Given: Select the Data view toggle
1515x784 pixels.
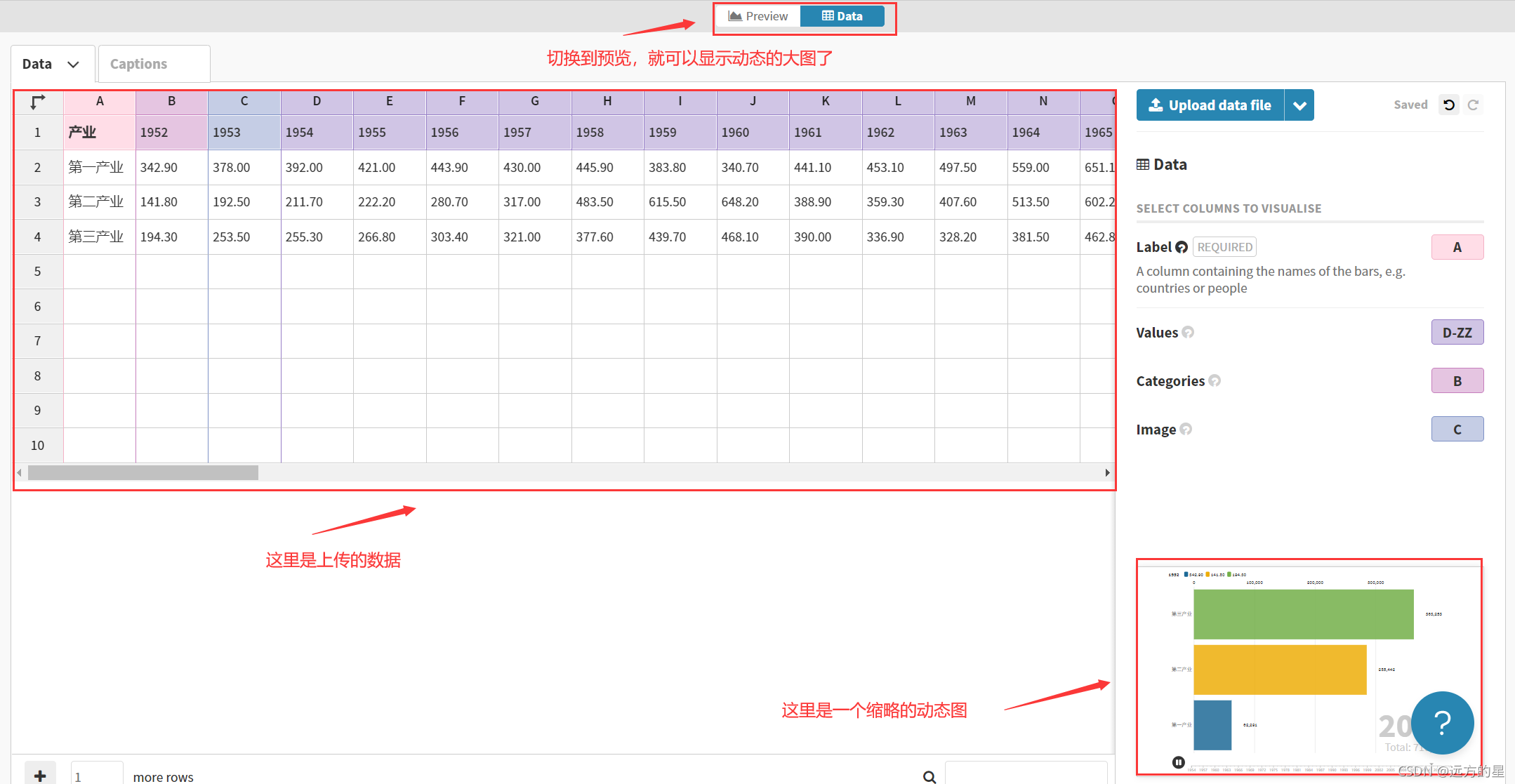Looking at the screenshot, I should (x=842, y=16).
